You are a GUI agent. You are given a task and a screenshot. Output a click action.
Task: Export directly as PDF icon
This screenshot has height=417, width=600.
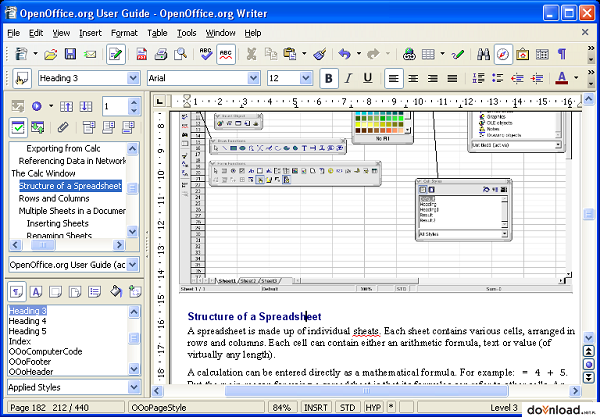142,54
